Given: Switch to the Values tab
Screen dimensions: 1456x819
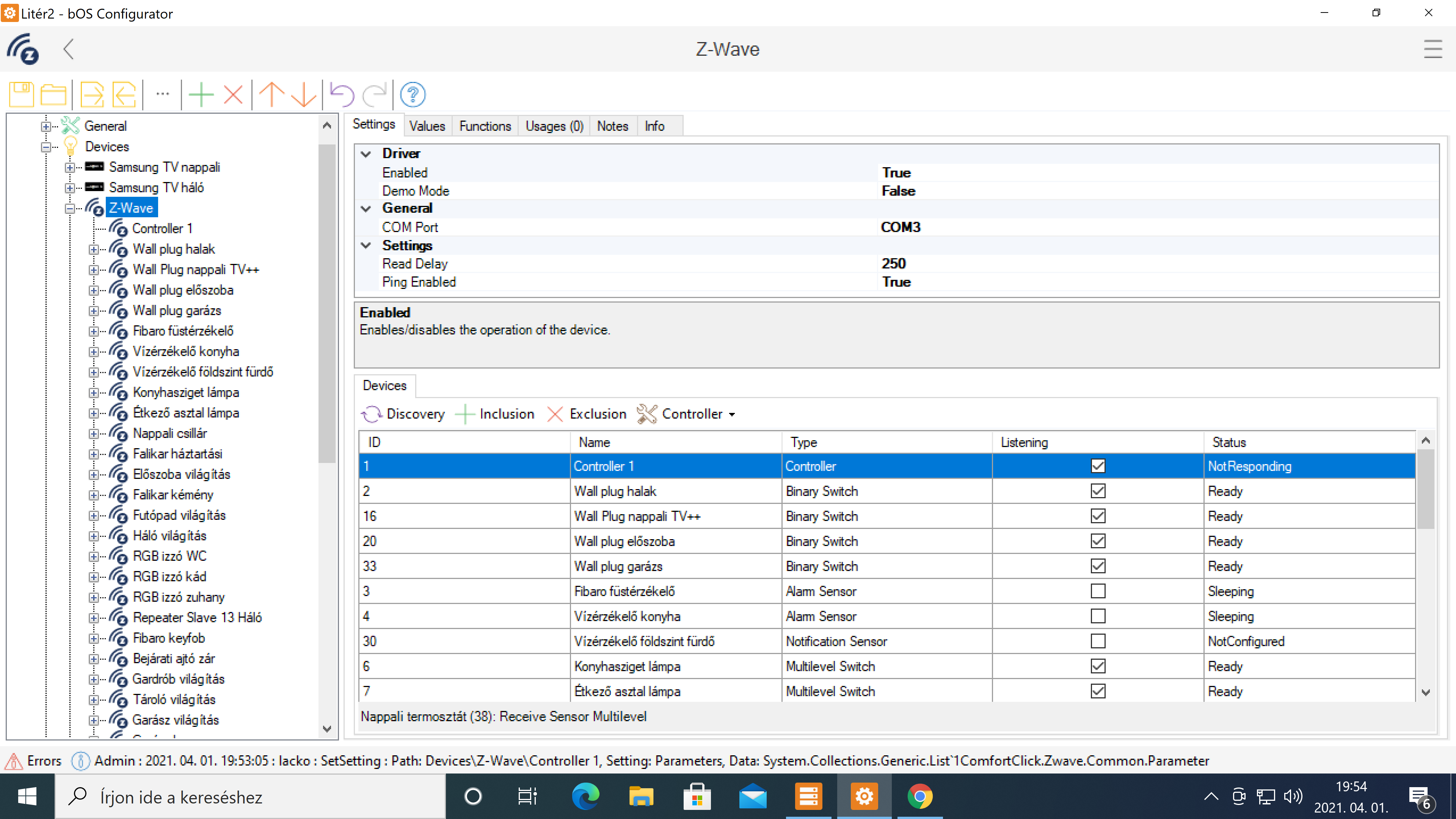Looking at the screenshot, I should [x=427, y=126].
